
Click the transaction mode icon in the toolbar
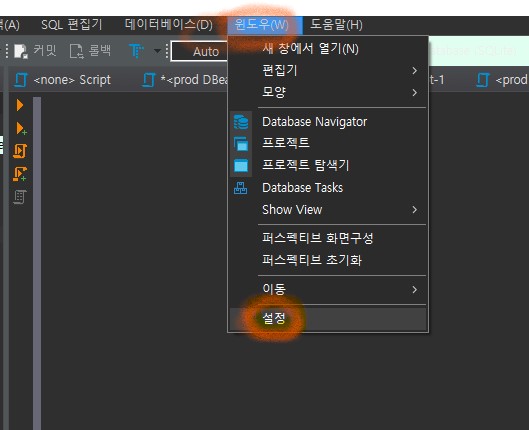136,51
